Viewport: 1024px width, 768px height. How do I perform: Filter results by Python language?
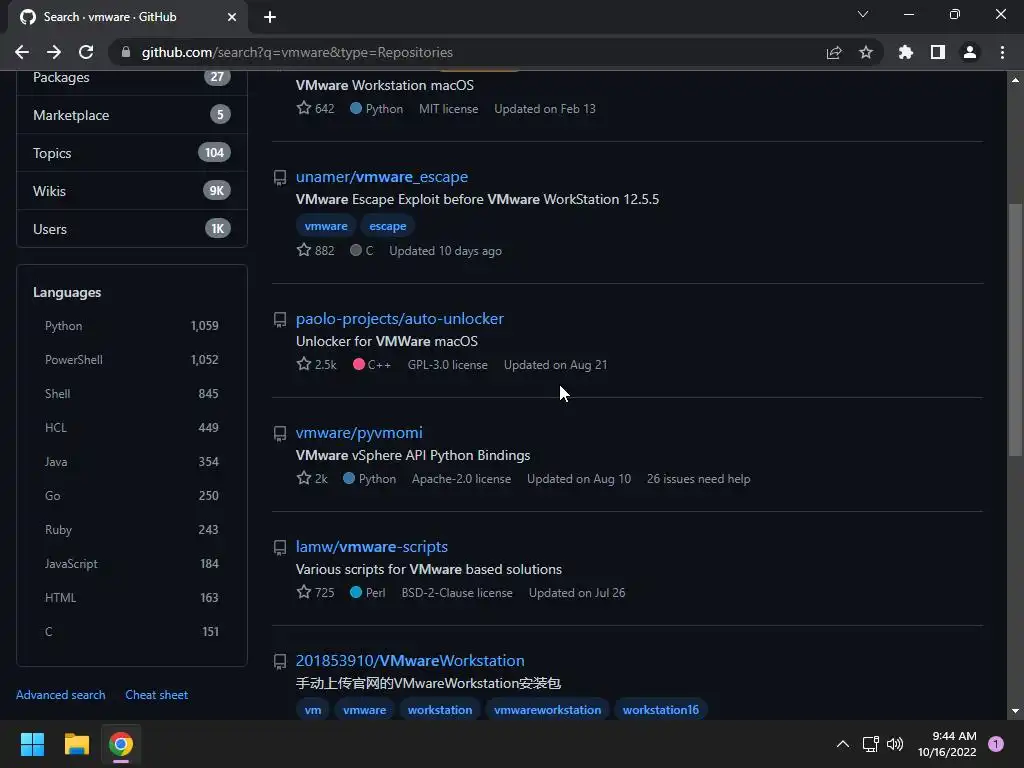click(132, 326)
